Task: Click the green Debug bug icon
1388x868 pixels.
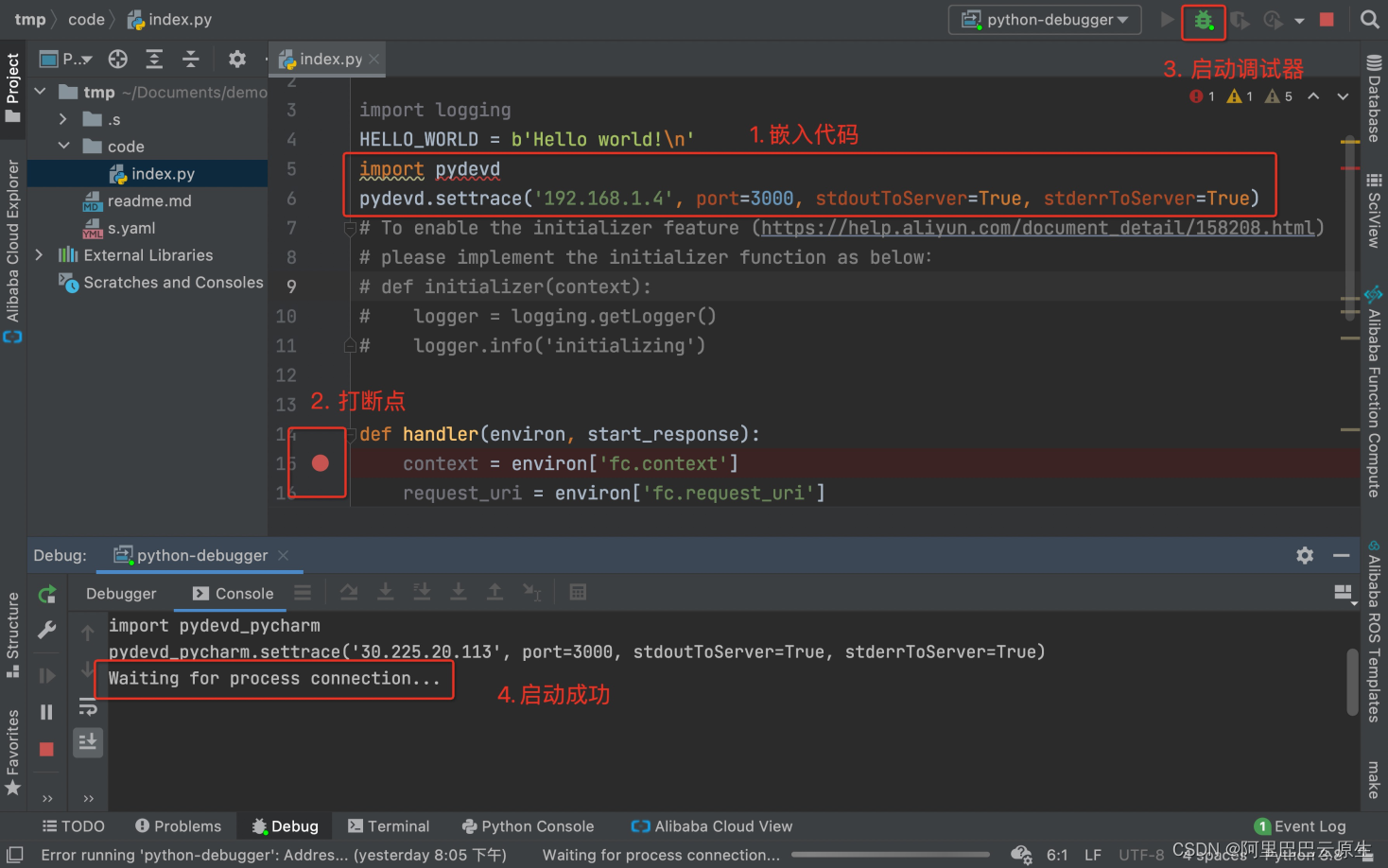Action: pyautogui.click(x=1203, y=20)
